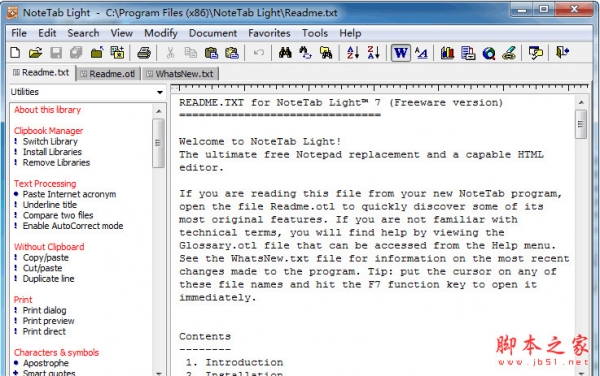Open the Document menu
This screenshot has height=376, width=600.
213,33
